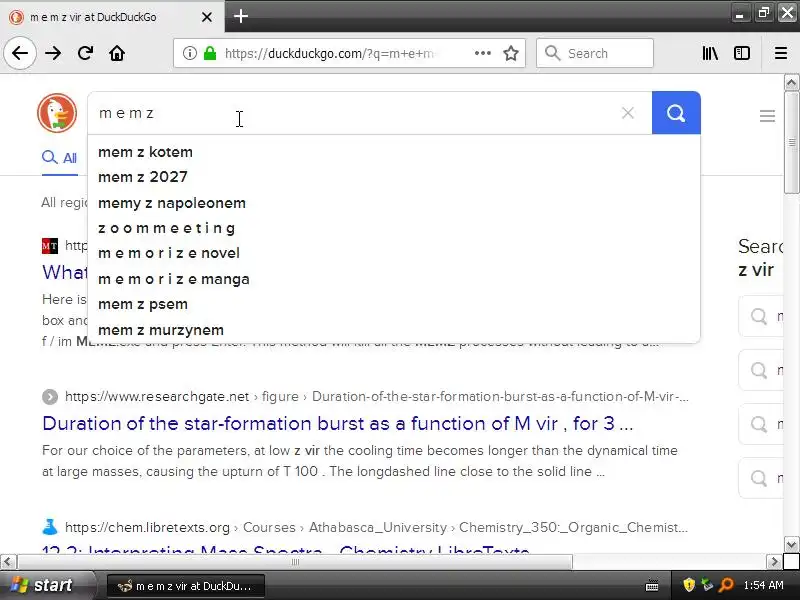Click horizontal scrollbar left arrow
This screenshot has width=800, height=600.
8,562
